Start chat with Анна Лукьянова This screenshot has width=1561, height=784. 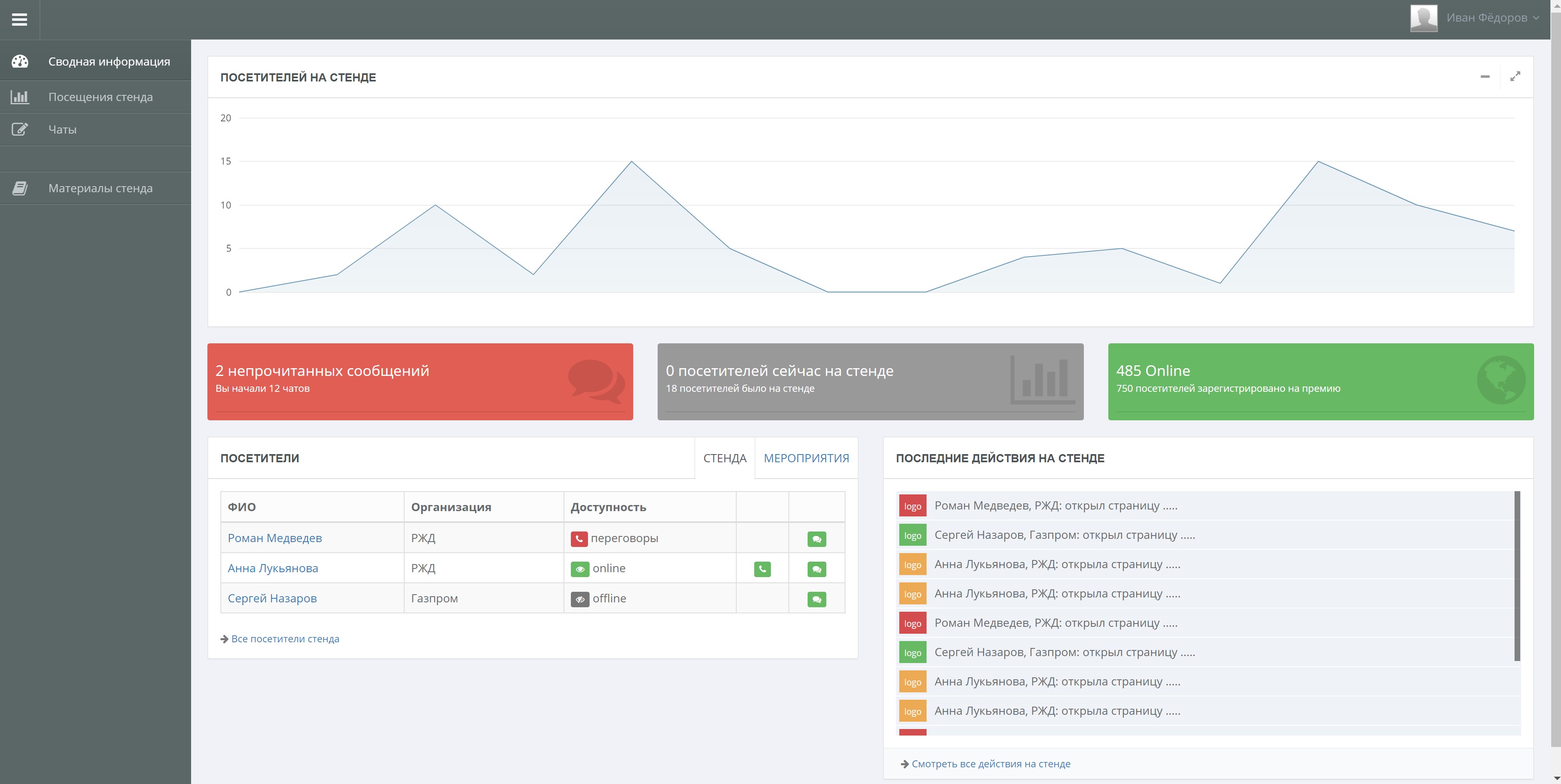[x=816, y=569]
